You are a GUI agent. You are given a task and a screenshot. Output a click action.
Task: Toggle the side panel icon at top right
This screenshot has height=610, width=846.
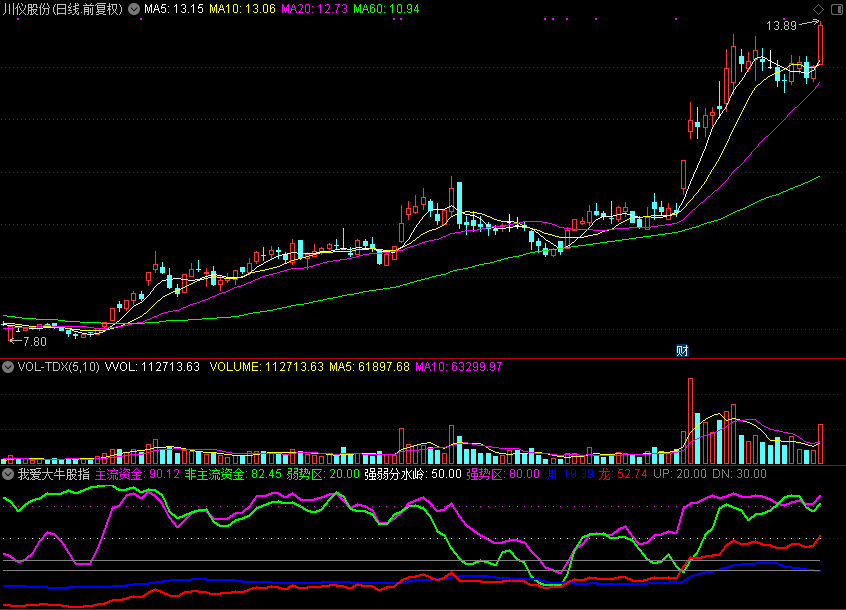(837, 9)
